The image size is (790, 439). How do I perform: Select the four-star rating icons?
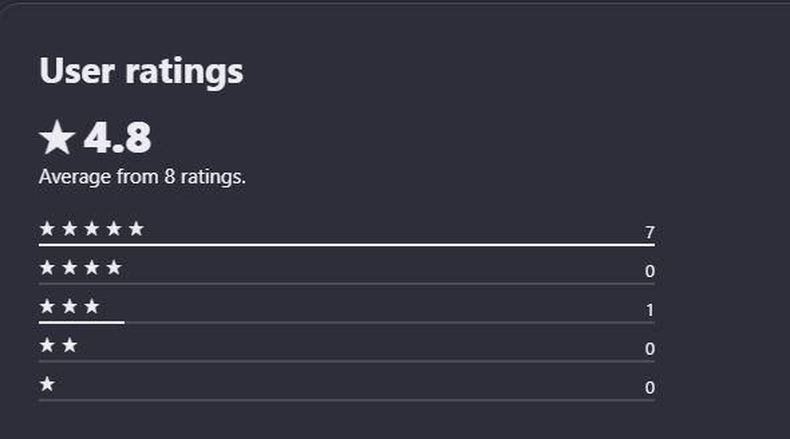tap(80, 268)
